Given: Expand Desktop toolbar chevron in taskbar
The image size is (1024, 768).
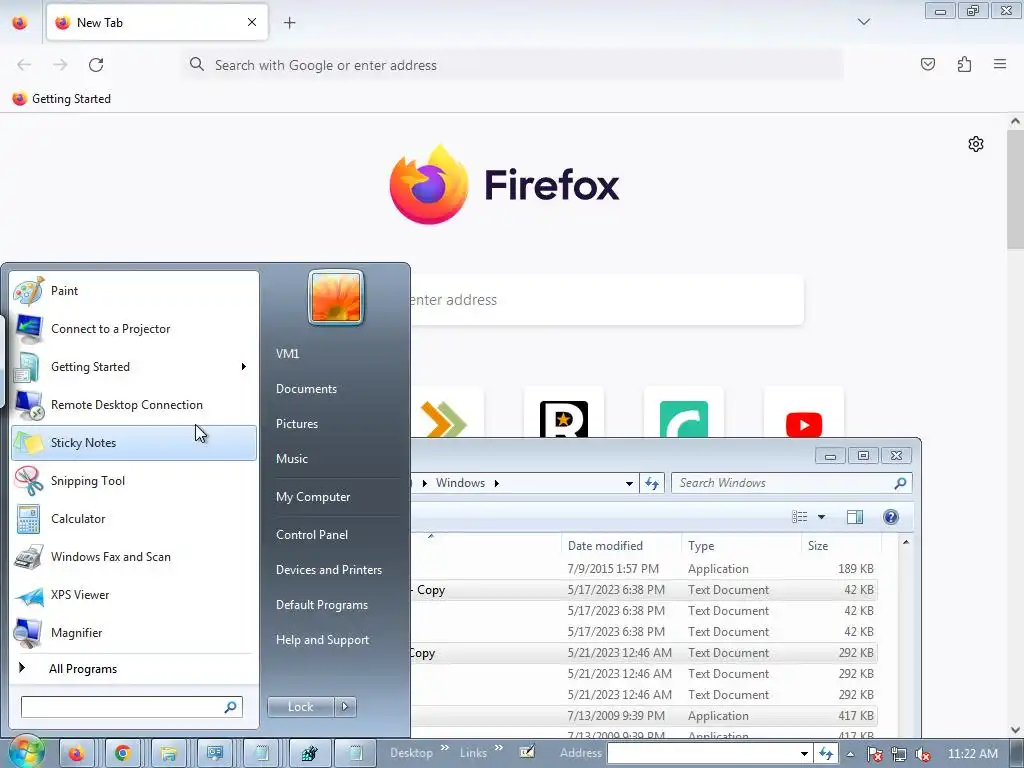Looking at the screenshot, I should click(445, 748).
